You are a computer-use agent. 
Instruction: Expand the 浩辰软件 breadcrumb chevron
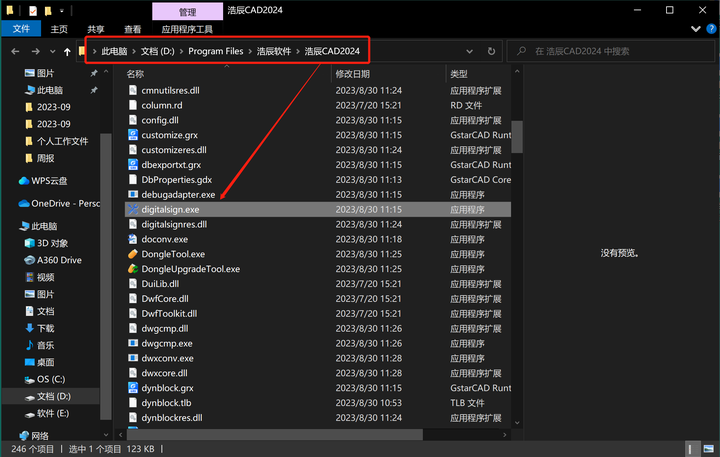(x=298, y=51)
